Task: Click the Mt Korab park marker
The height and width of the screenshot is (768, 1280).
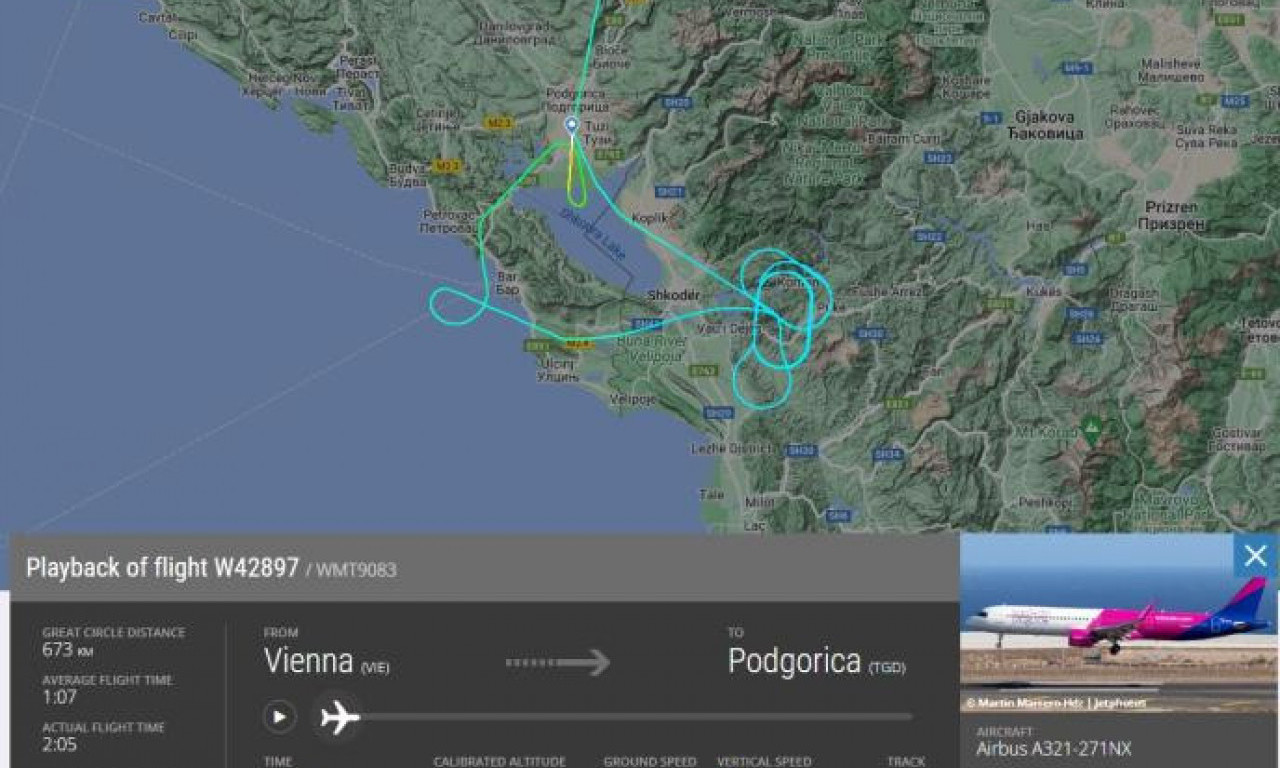Action: click(x=1092, y=427)
